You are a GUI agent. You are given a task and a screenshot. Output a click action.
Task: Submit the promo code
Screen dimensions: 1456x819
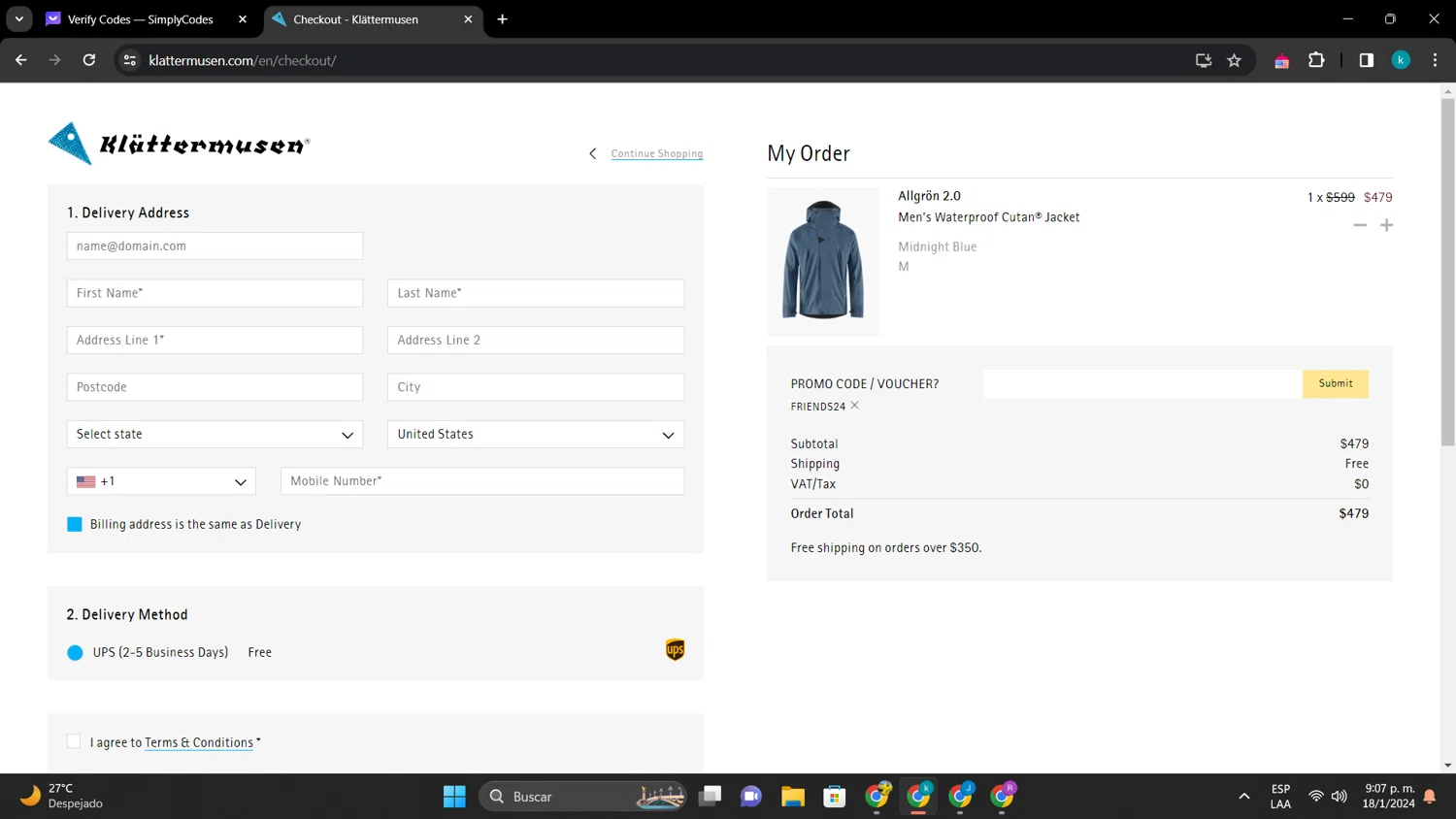pyautogui.click(x=1336, y=383)
